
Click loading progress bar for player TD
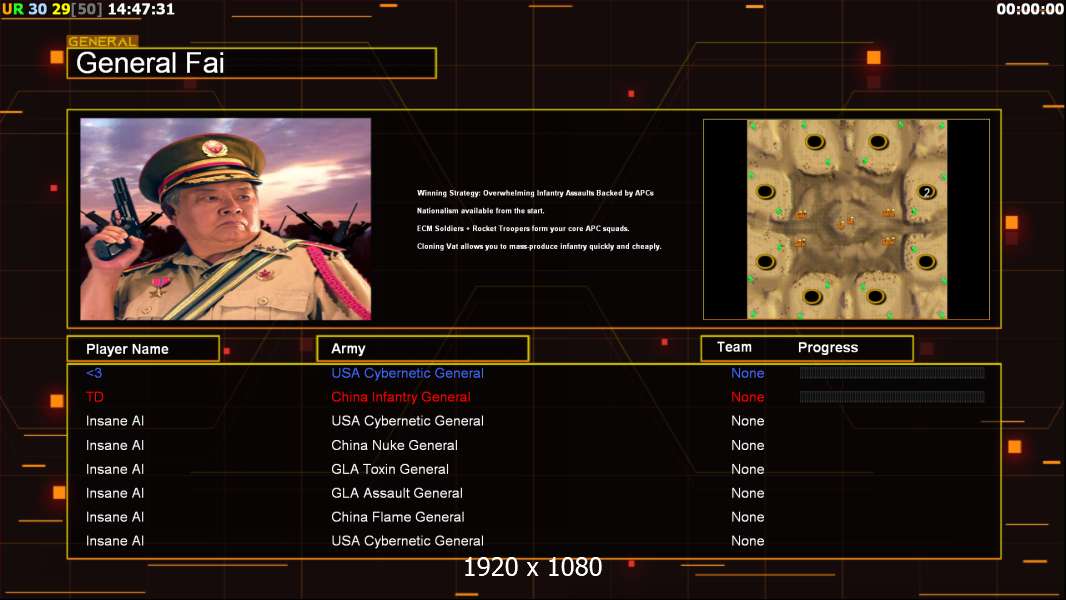[x=892, y=396]
